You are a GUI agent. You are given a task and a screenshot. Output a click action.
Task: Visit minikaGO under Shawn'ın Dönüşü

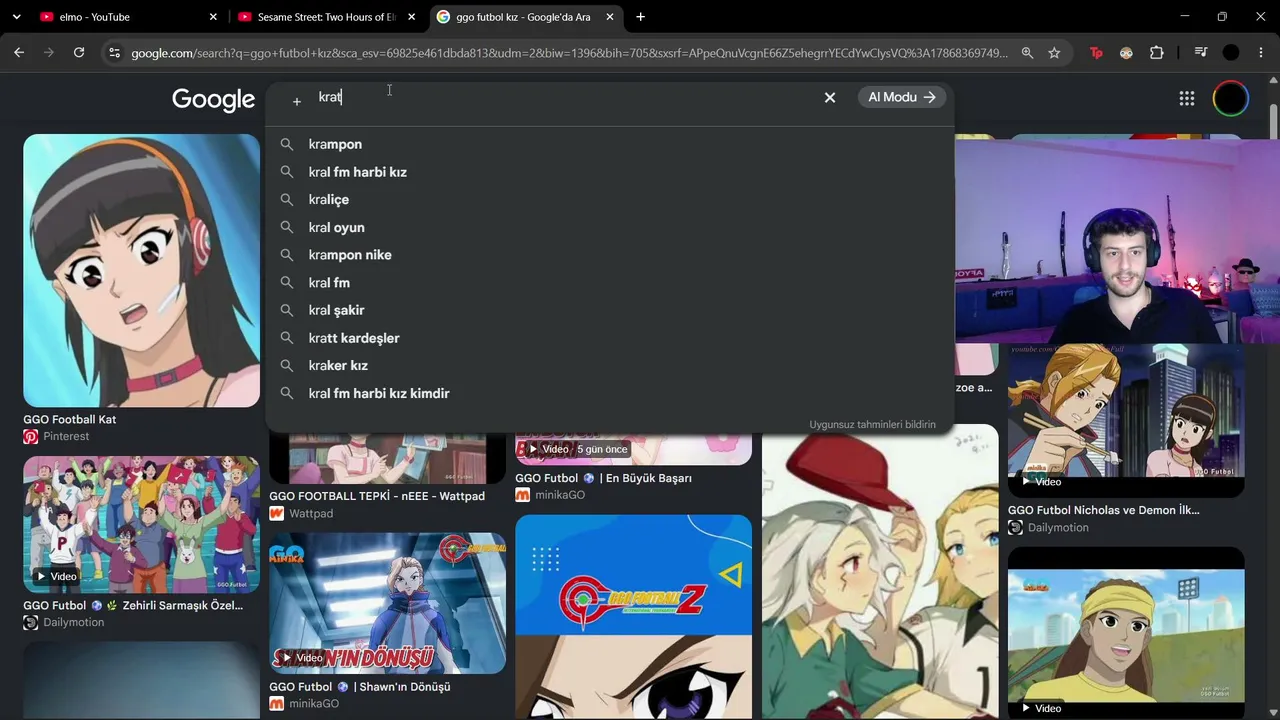point(314,704)
